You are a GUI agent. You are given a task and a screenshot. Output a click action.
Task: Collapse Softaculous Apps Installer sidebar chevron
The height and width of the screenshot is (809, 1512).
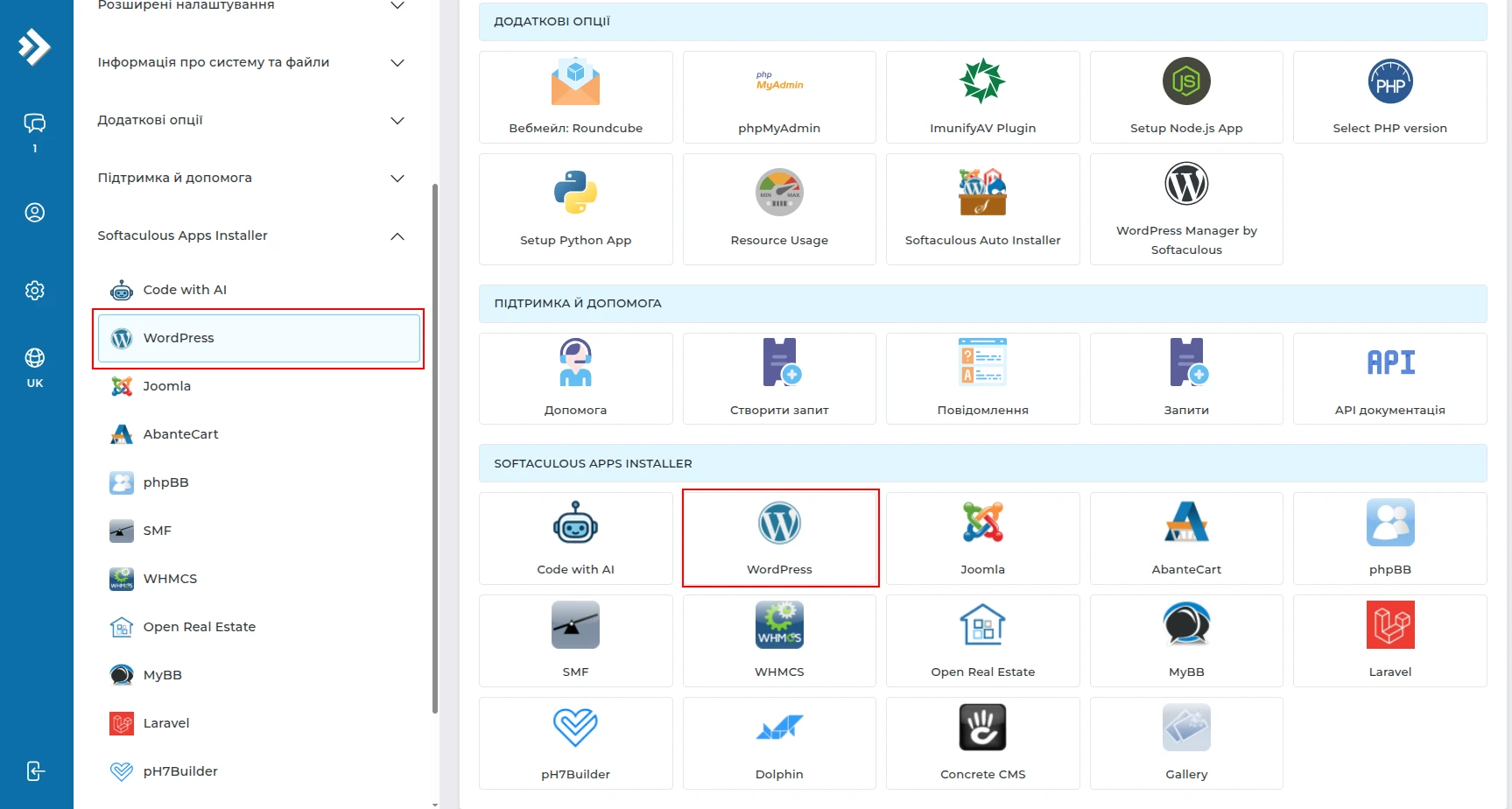pos(397,236)
